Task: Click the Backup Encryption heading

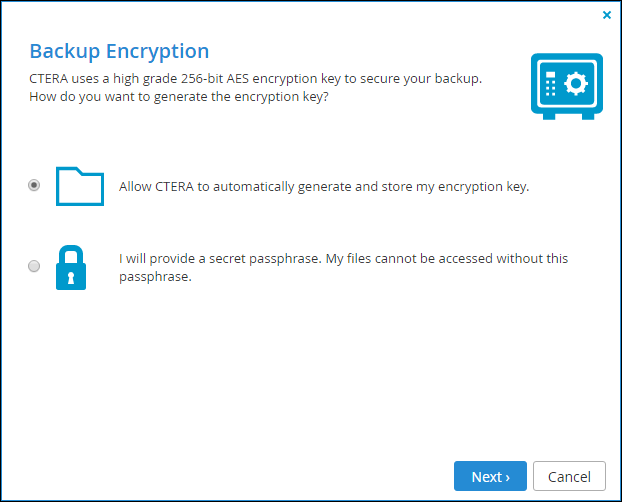Action: coord(119,52)
